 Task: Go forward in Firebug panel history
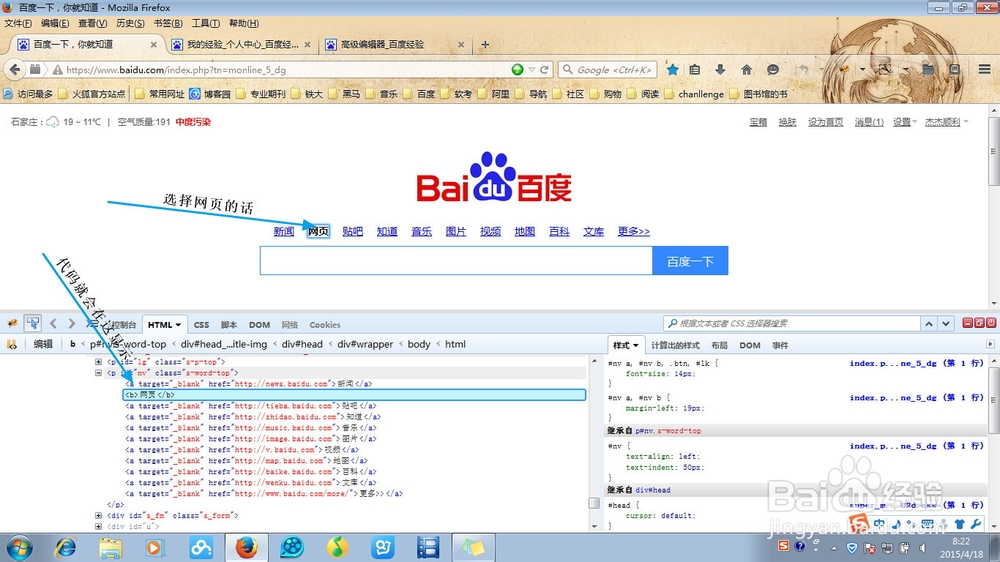coord(71,324)
